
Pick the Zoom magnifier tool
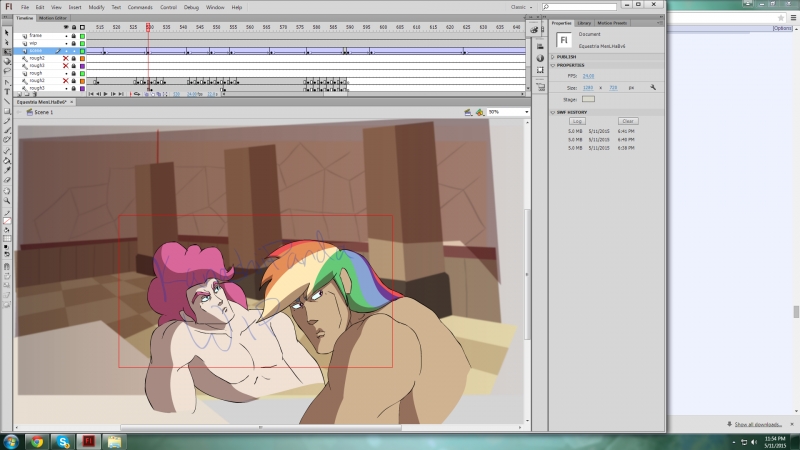pos(7,199)
